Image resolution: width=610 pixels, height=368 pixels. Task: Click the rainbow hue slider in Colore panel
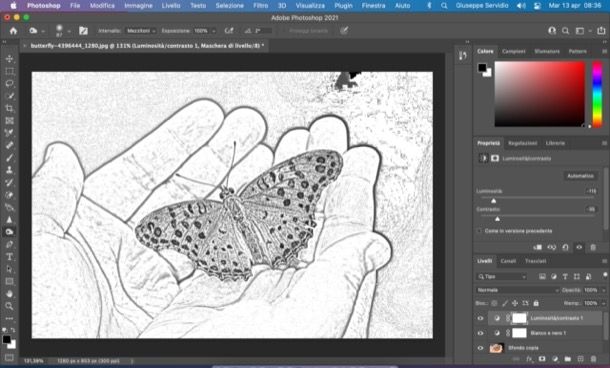597,95
